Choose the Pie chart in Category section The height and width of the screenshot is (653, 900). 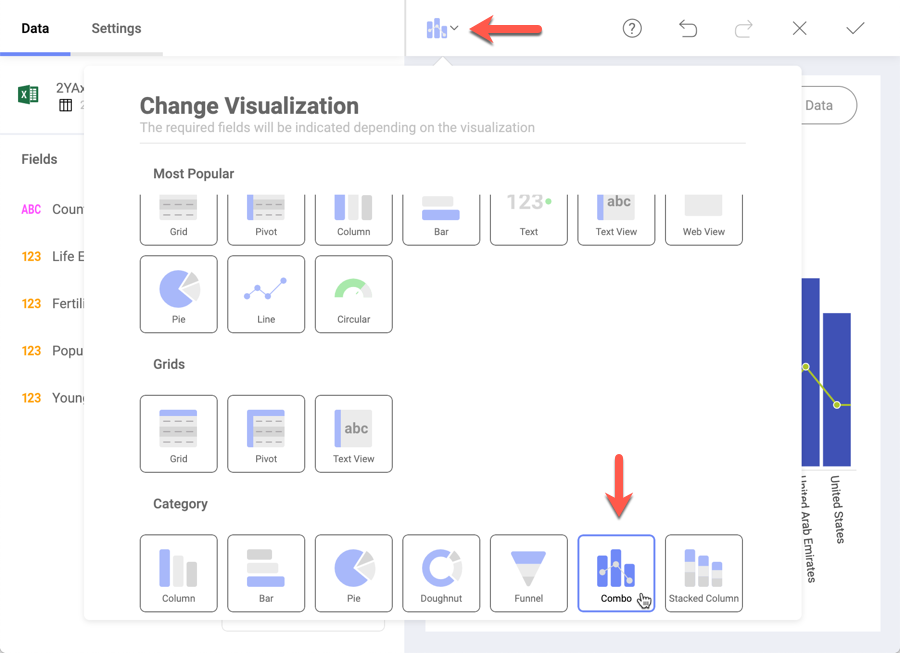[353, 572]
